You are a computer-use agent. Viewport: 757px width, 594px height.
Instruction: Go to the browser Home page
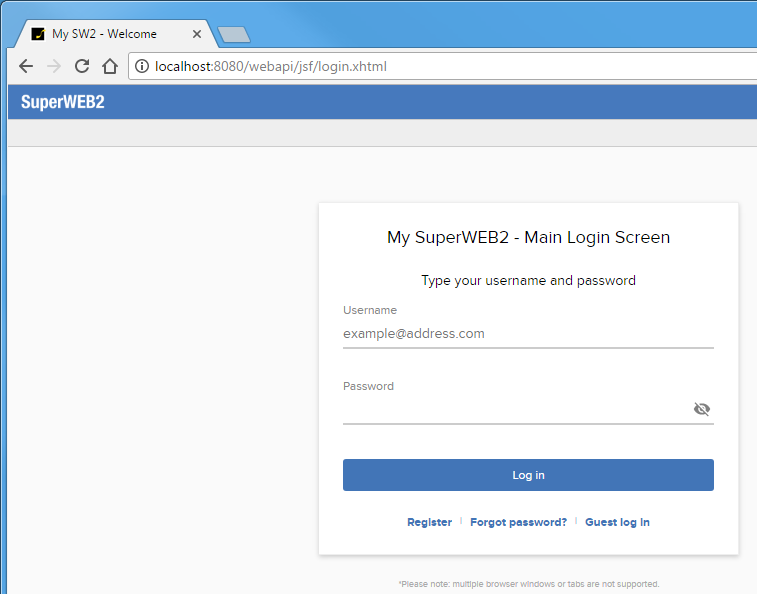point(110,67)
